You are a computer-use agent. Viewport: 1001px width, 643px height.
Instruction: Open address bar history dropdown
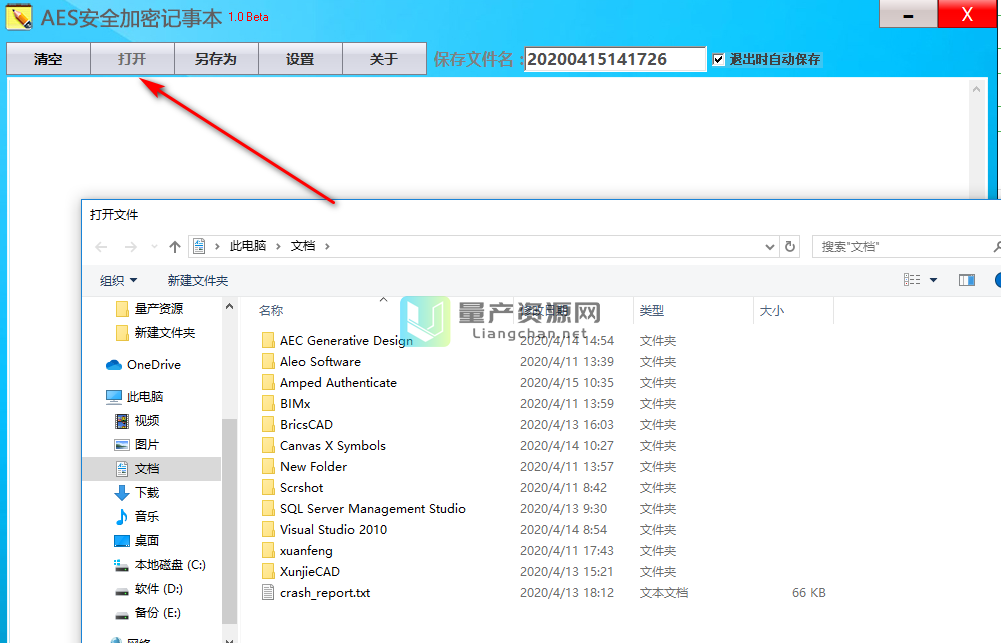[770, 246]
